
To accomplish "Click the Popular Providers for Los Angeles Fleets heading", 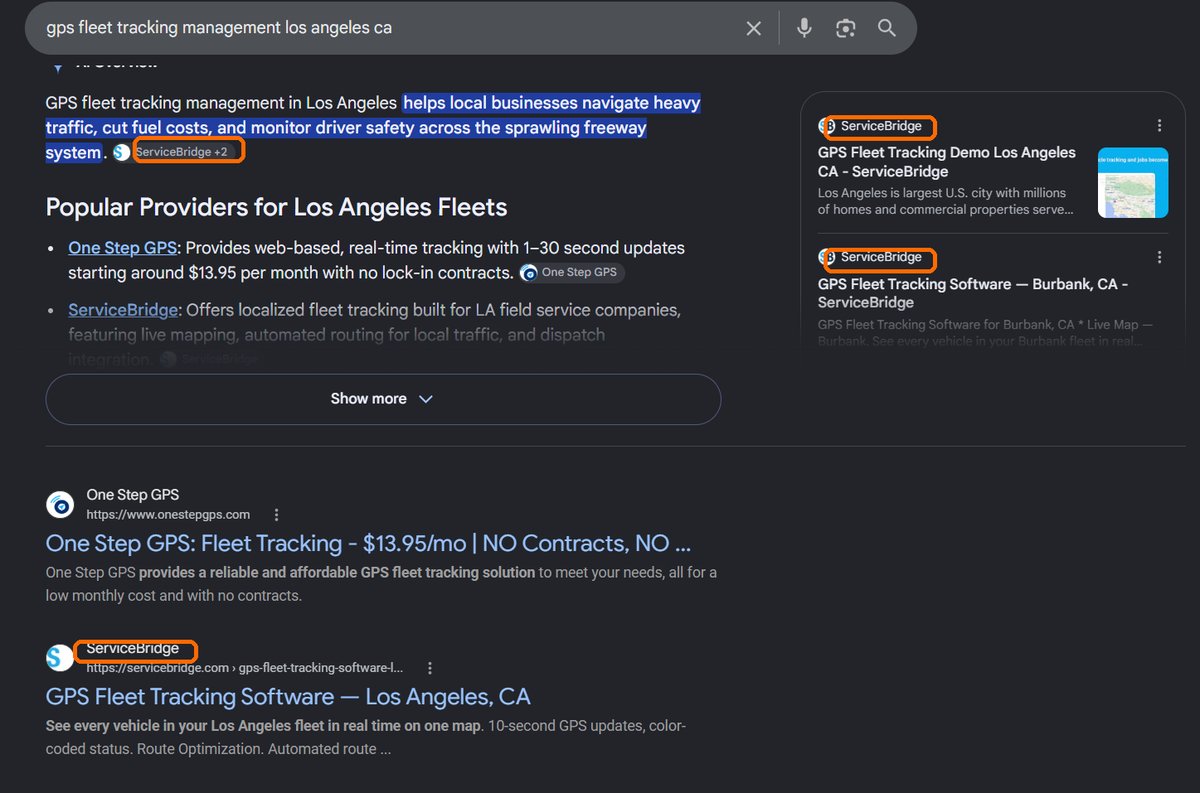I will pos(276,208).
